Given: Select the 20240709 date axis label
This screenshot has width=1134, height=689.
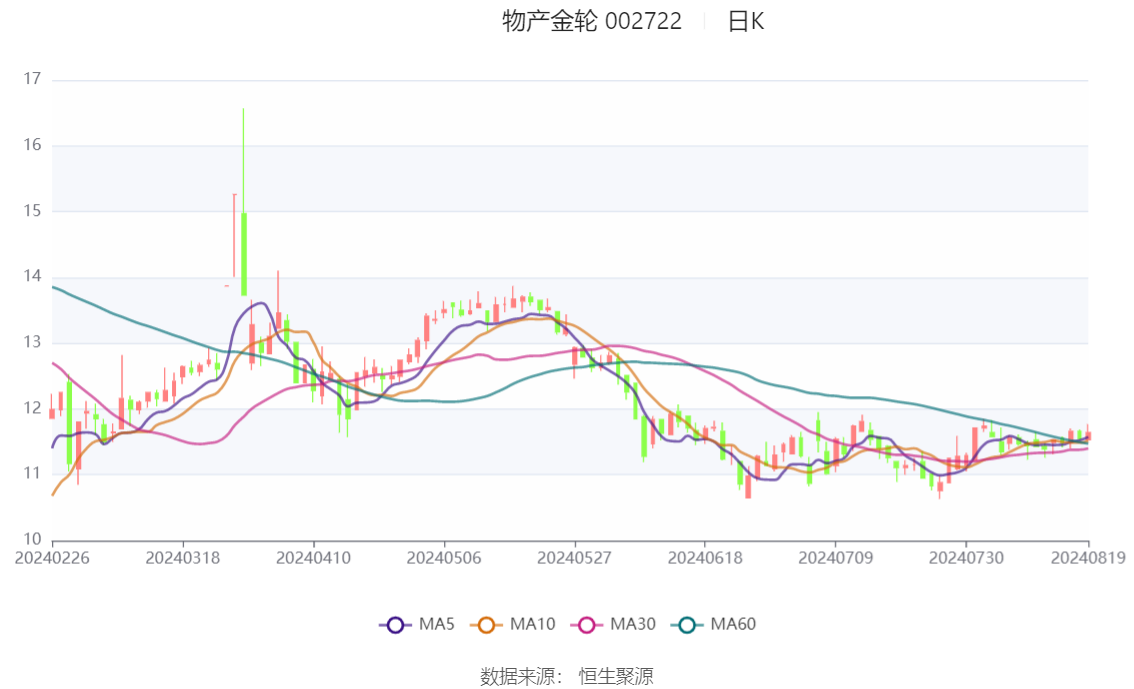Looking at the screenshot, I should point(835,558).
